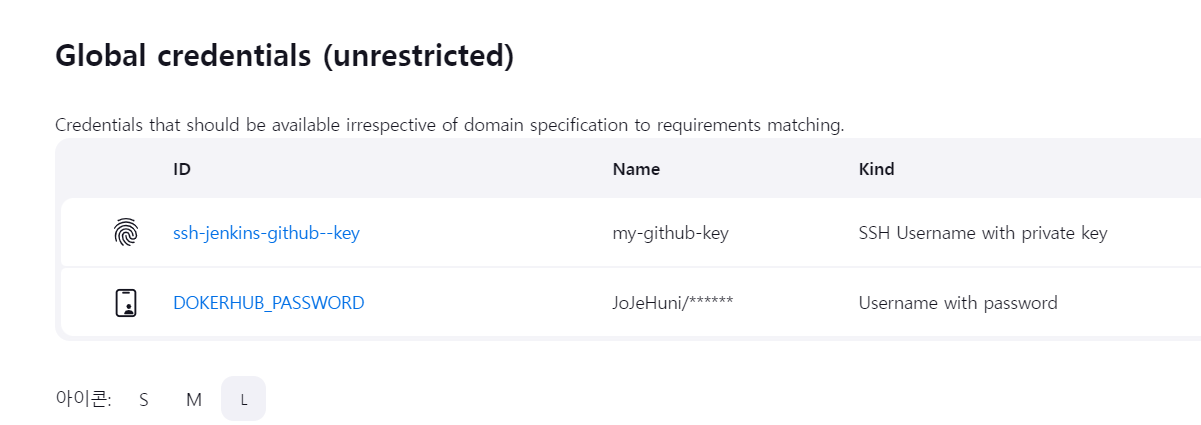Click the credentials domain description text

450,125
